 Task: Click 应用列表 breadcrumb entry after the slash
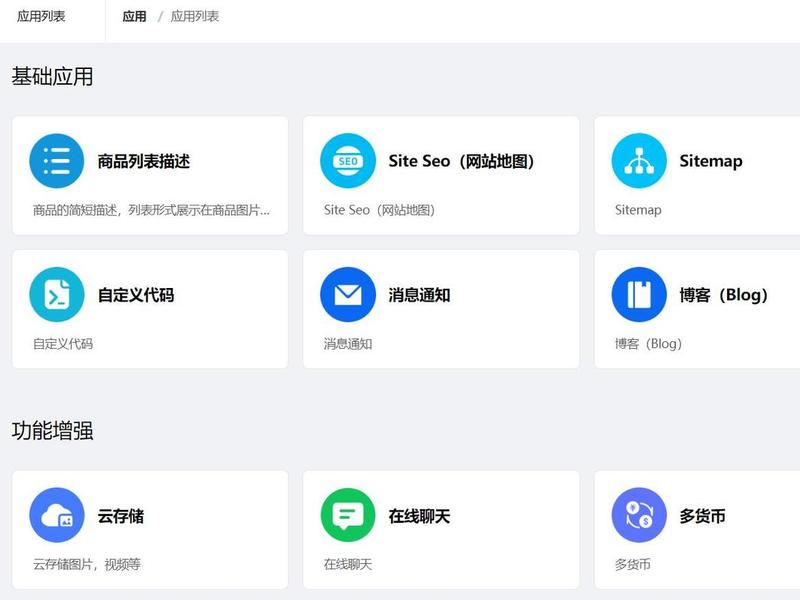(194, 16)
